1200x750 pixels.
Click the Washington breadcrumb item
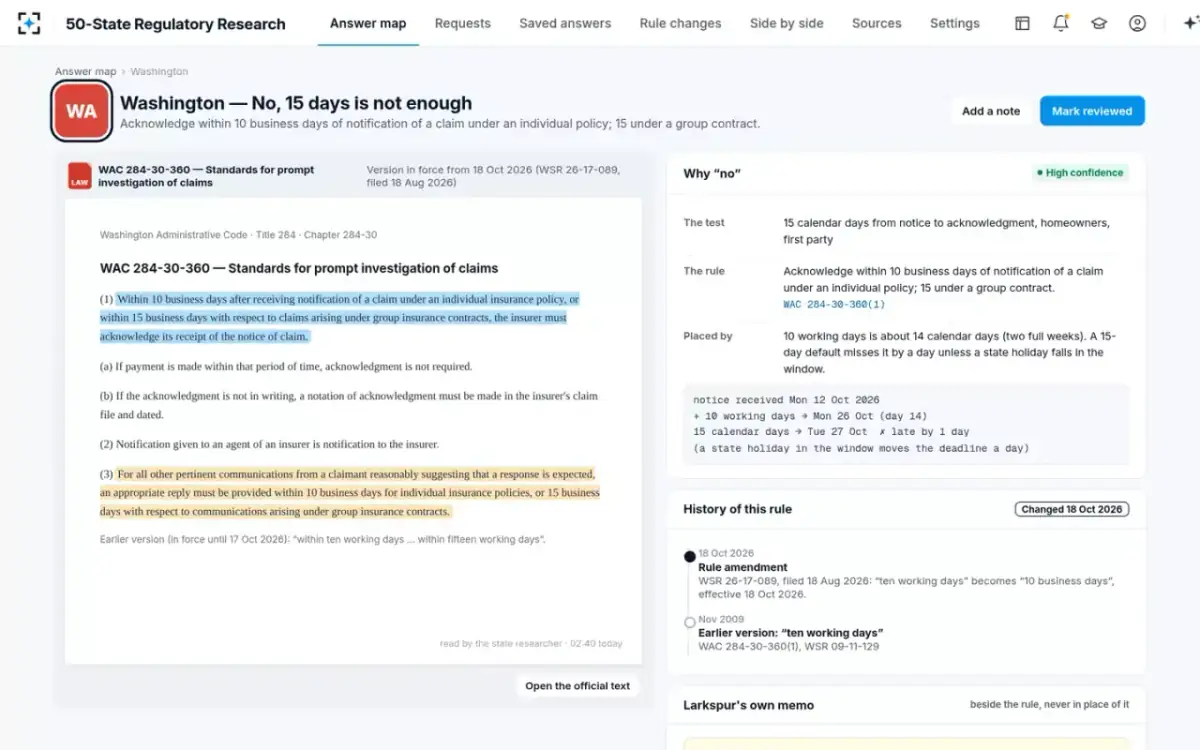click(159, 72)
